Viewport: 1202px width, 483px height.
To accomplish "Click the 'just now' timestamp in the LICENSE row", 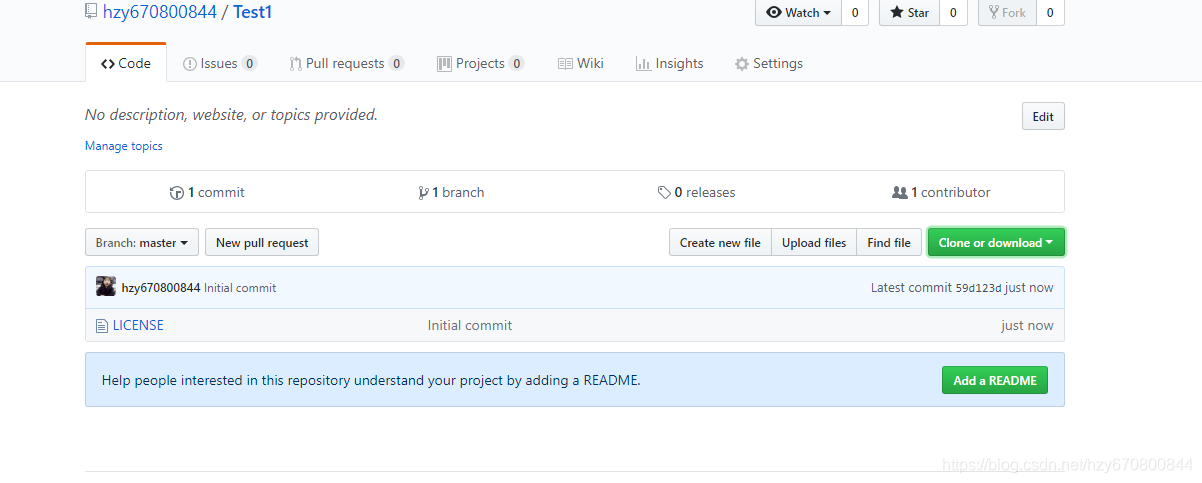I will click(x=1027, y=325).
